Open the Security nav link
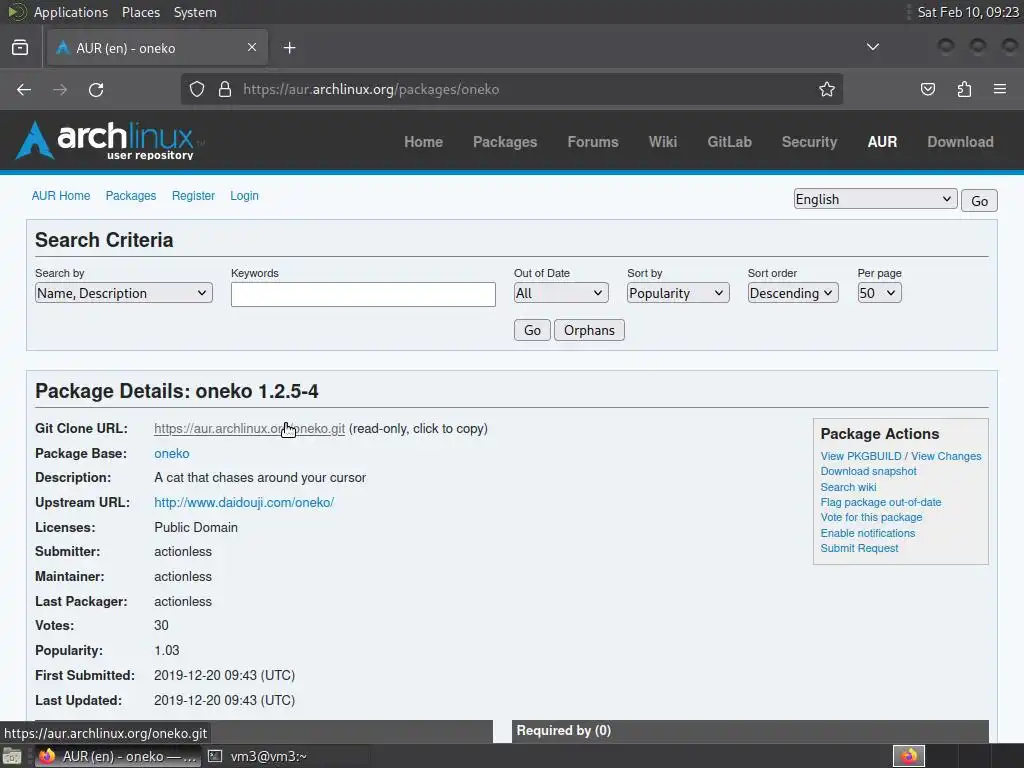The width and height of the screenshot is (1024, 768). (809, 142)
